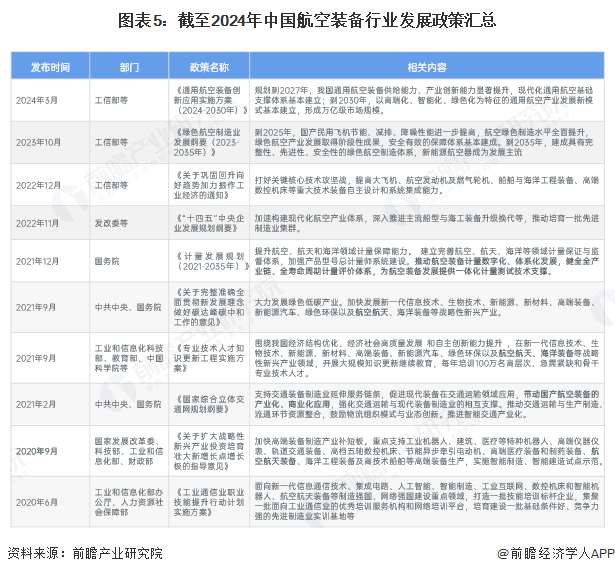Image resolution: width=615 pixels, height=574 pixels.
Task: Click the content text starting "到2025年，国产民用飞机节能"
Action: [424, 142]
